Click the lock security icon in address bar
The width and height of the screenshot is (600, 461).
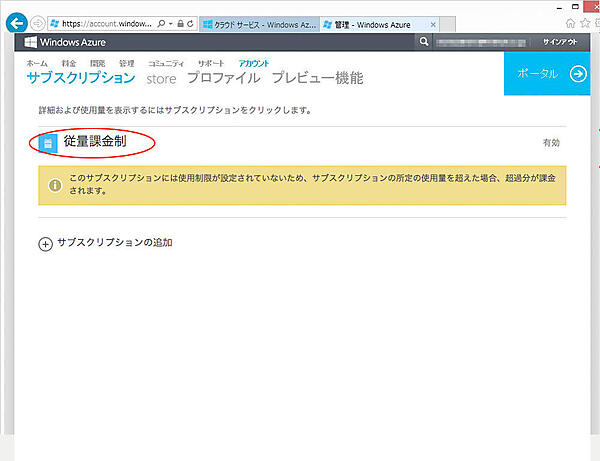[180, 24]
